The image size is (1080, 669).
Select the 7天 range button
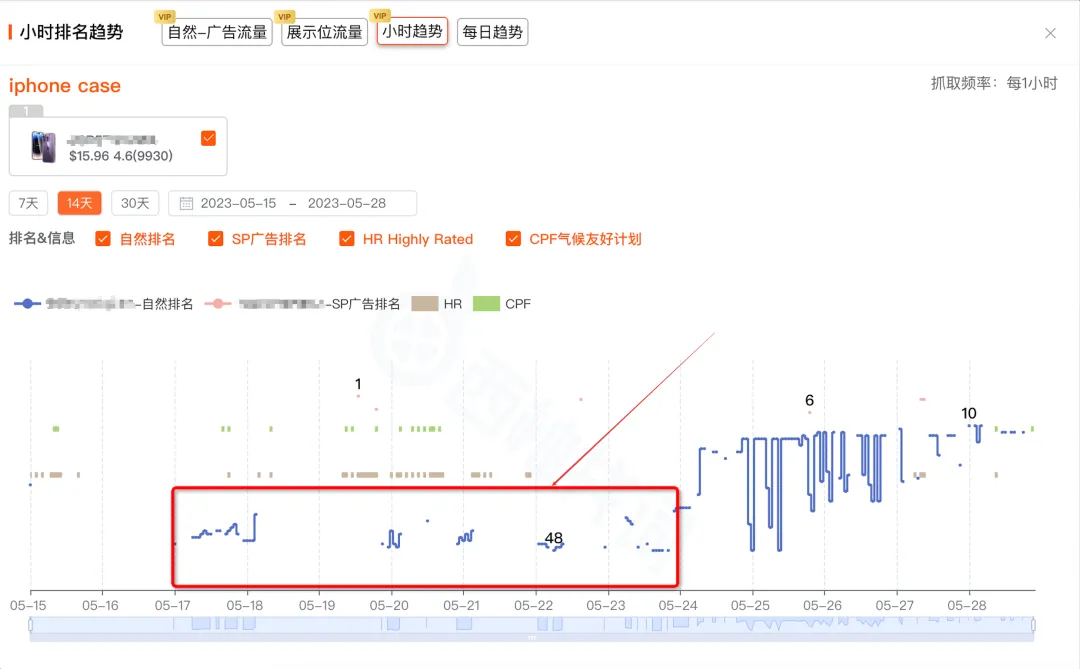pos(28,203)
